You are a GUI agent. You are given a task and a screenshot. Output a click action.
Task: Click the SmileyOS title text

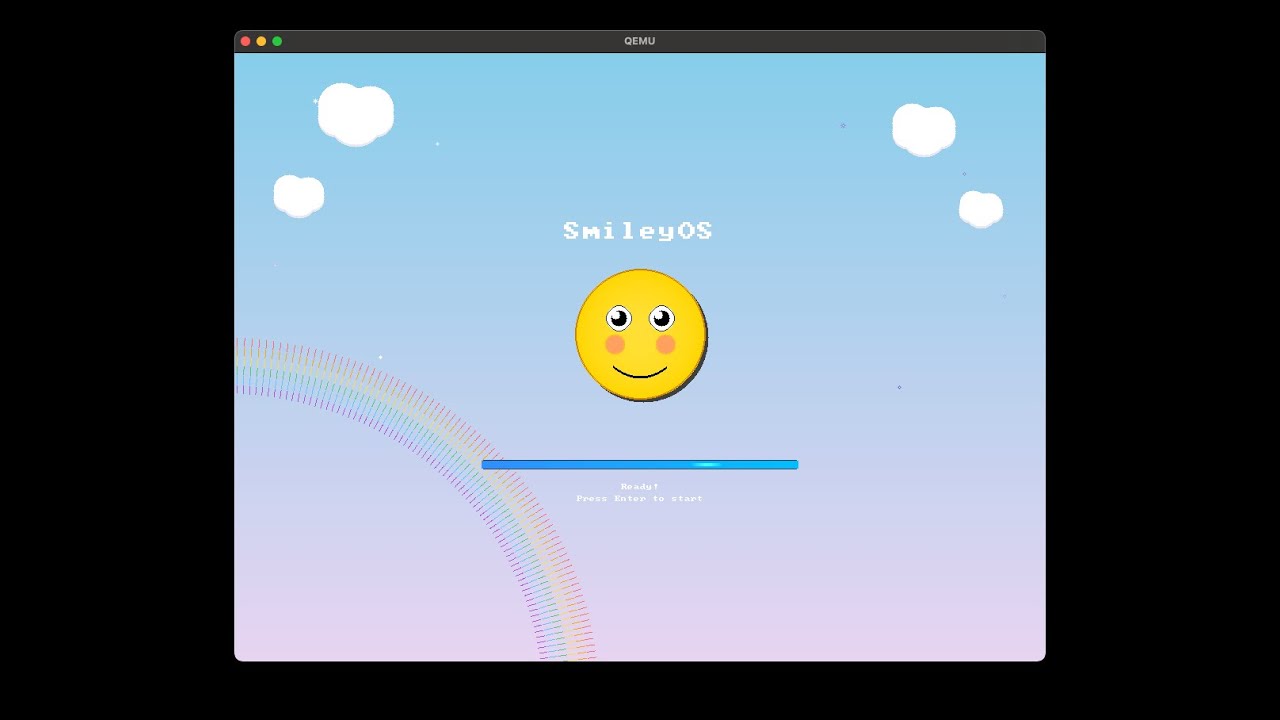(x=638, y=231)
